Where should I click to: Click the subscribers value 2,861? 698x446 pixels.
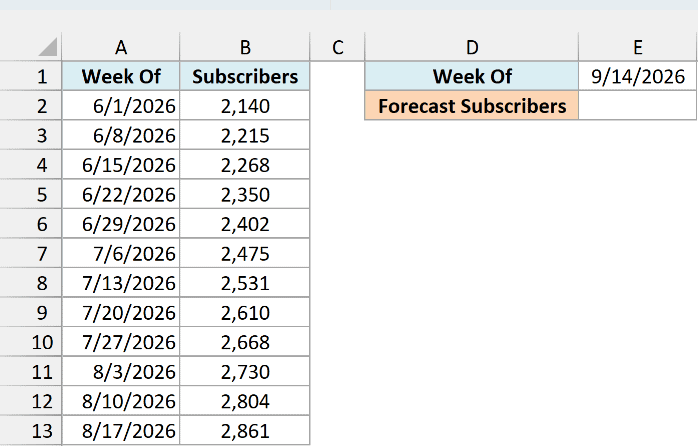pos(245,430)
